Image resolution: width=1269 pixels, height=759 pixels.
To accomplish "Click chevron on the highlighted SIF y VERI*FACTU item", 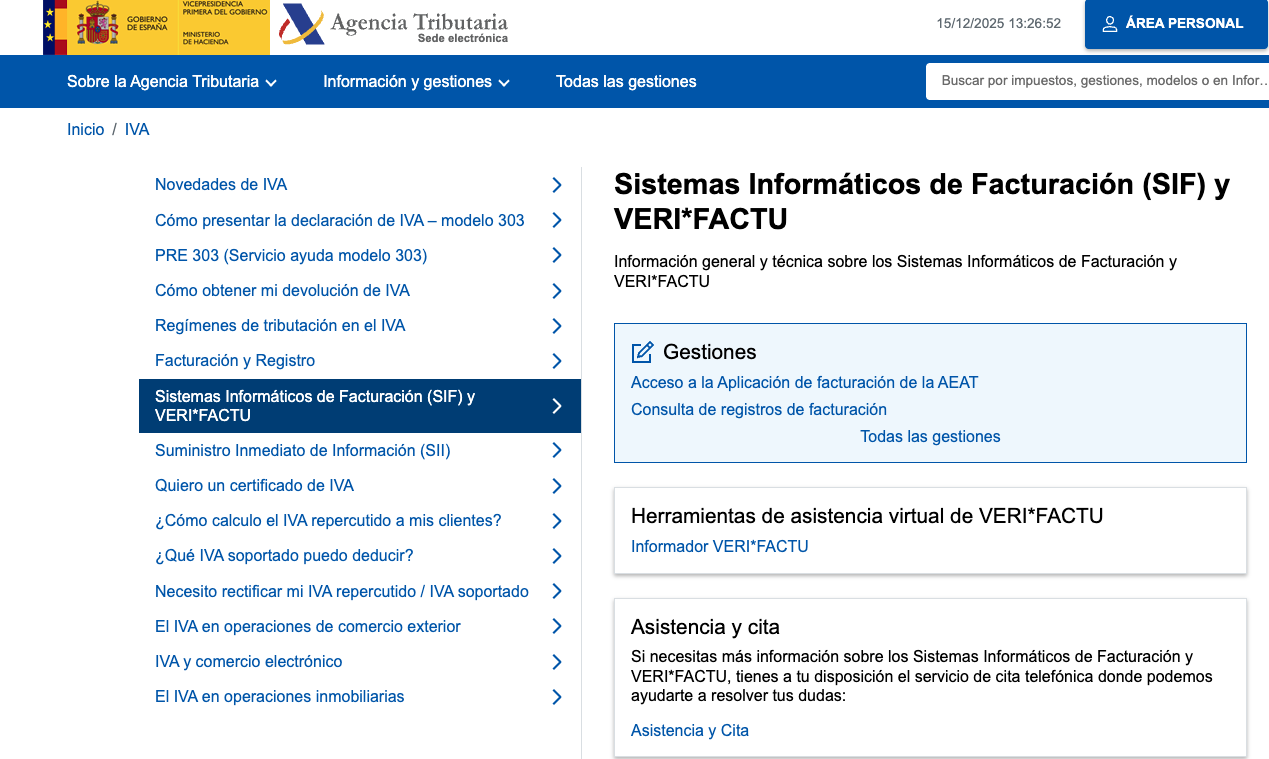I will [557, 406].
